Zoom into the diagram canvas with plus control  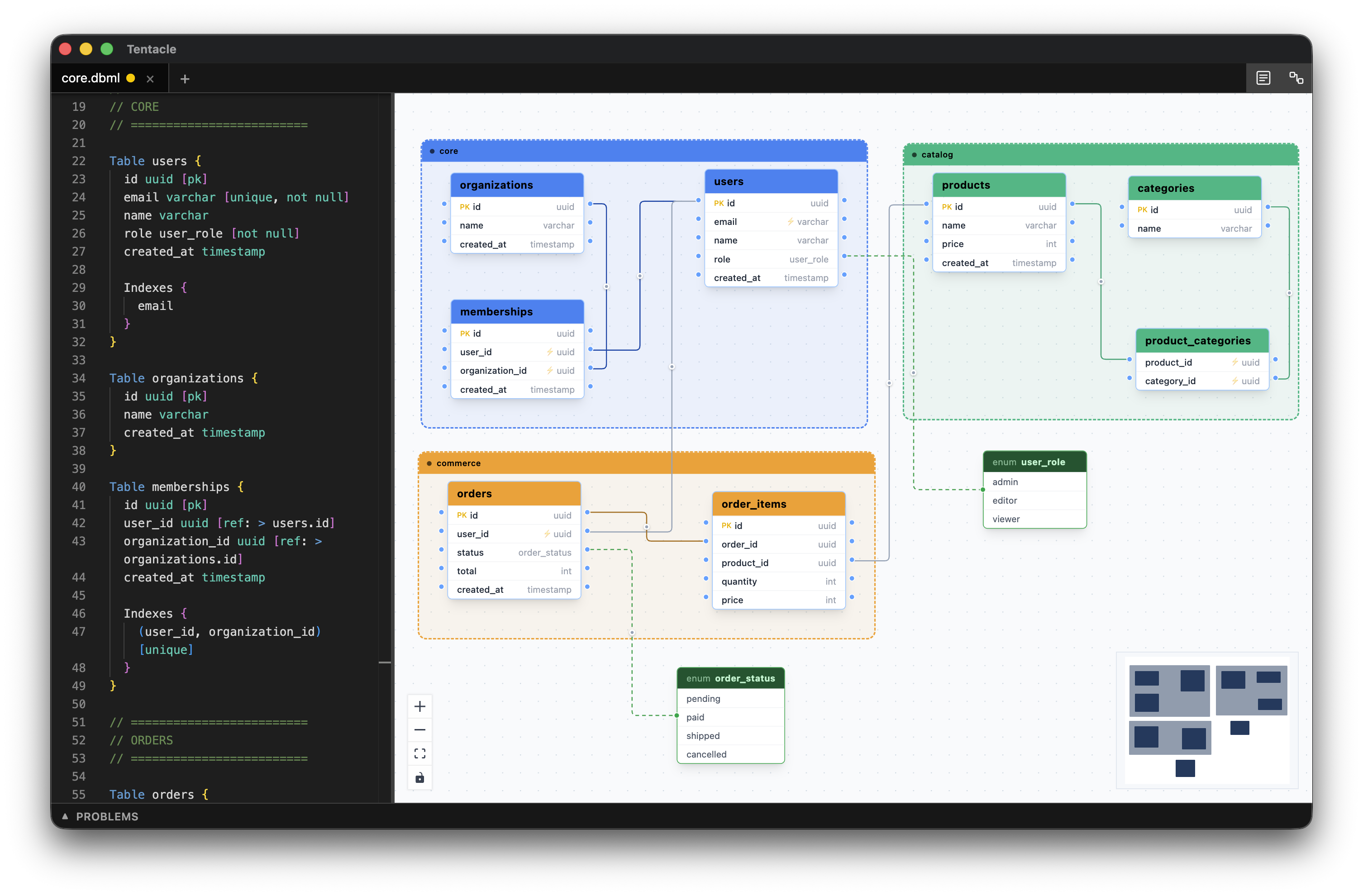(420, 706)
